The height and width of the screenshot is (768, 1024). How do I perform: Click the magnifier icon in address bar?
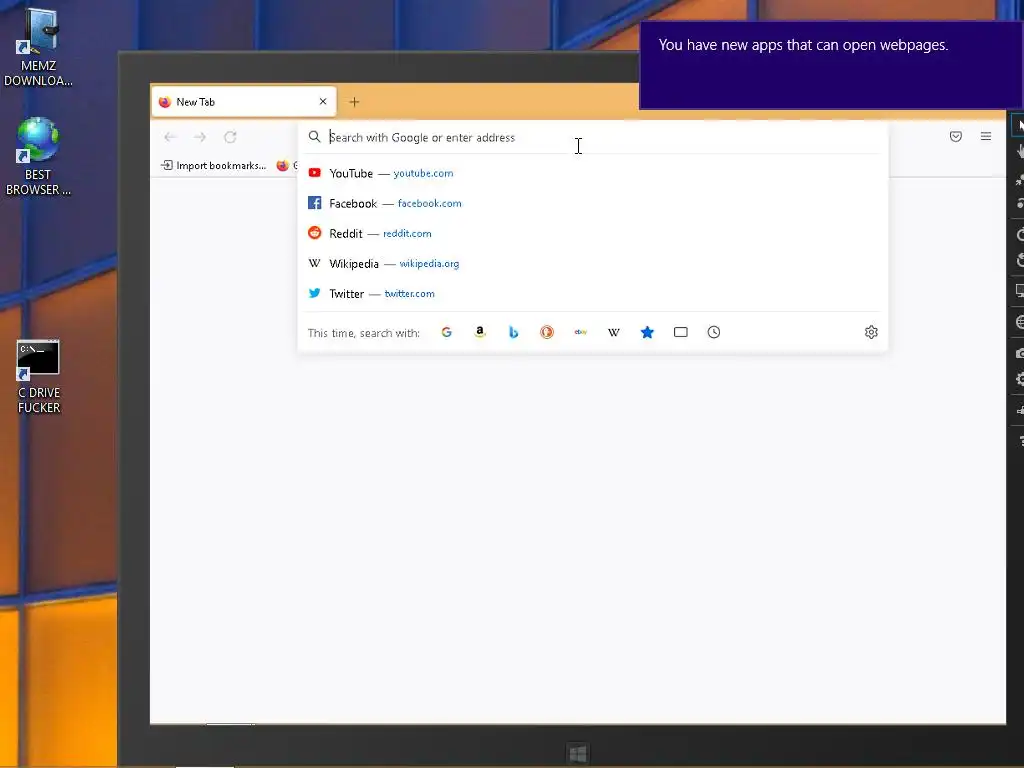click(315, 136)
